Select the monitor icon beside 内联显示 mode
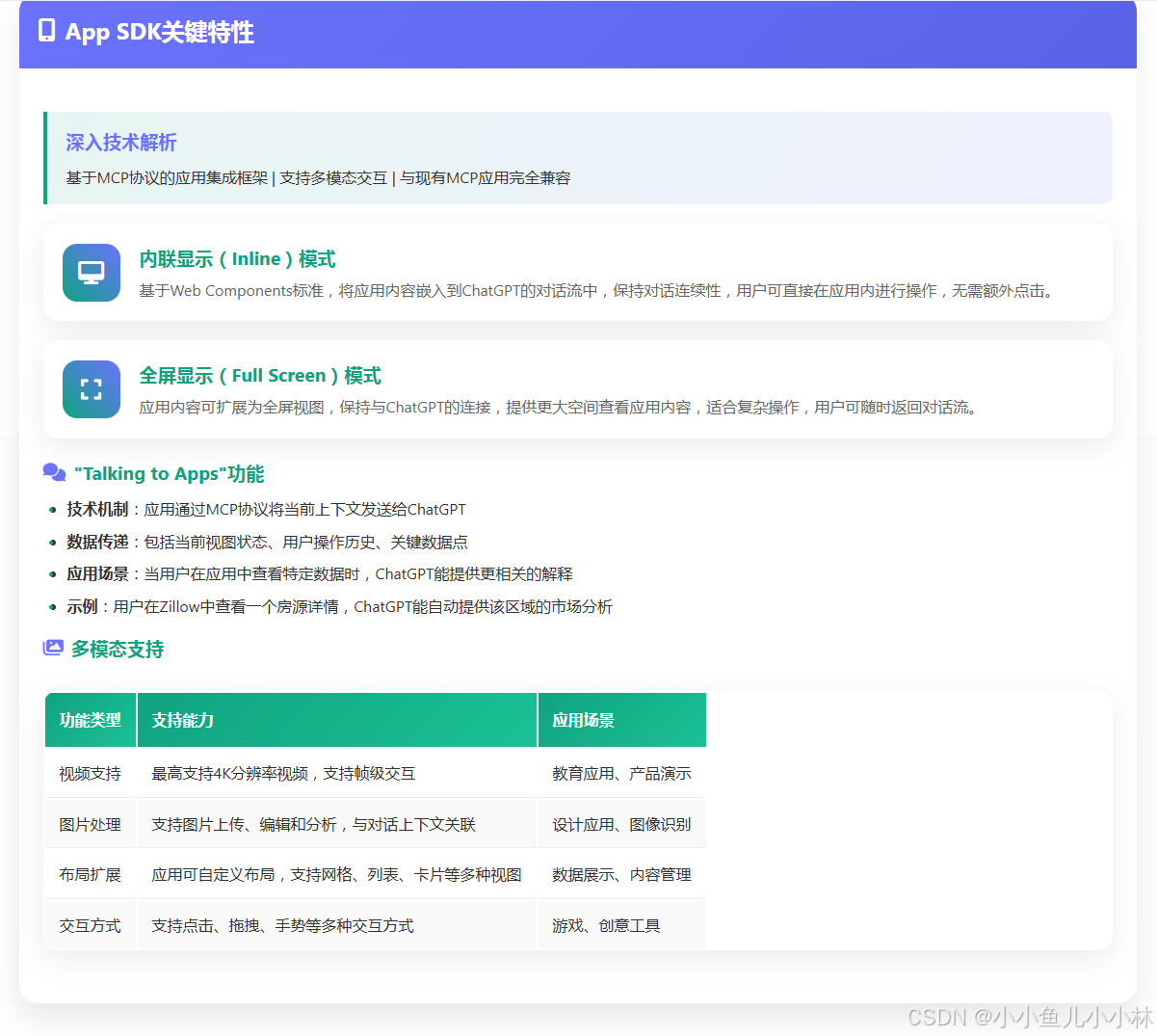 (92, 272)
